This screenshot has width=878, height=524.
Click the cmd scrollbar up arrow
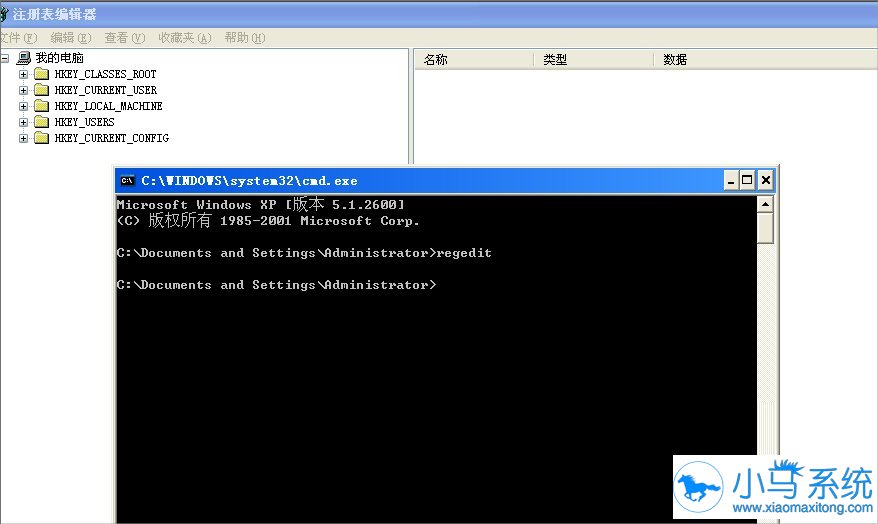point(765,204)
